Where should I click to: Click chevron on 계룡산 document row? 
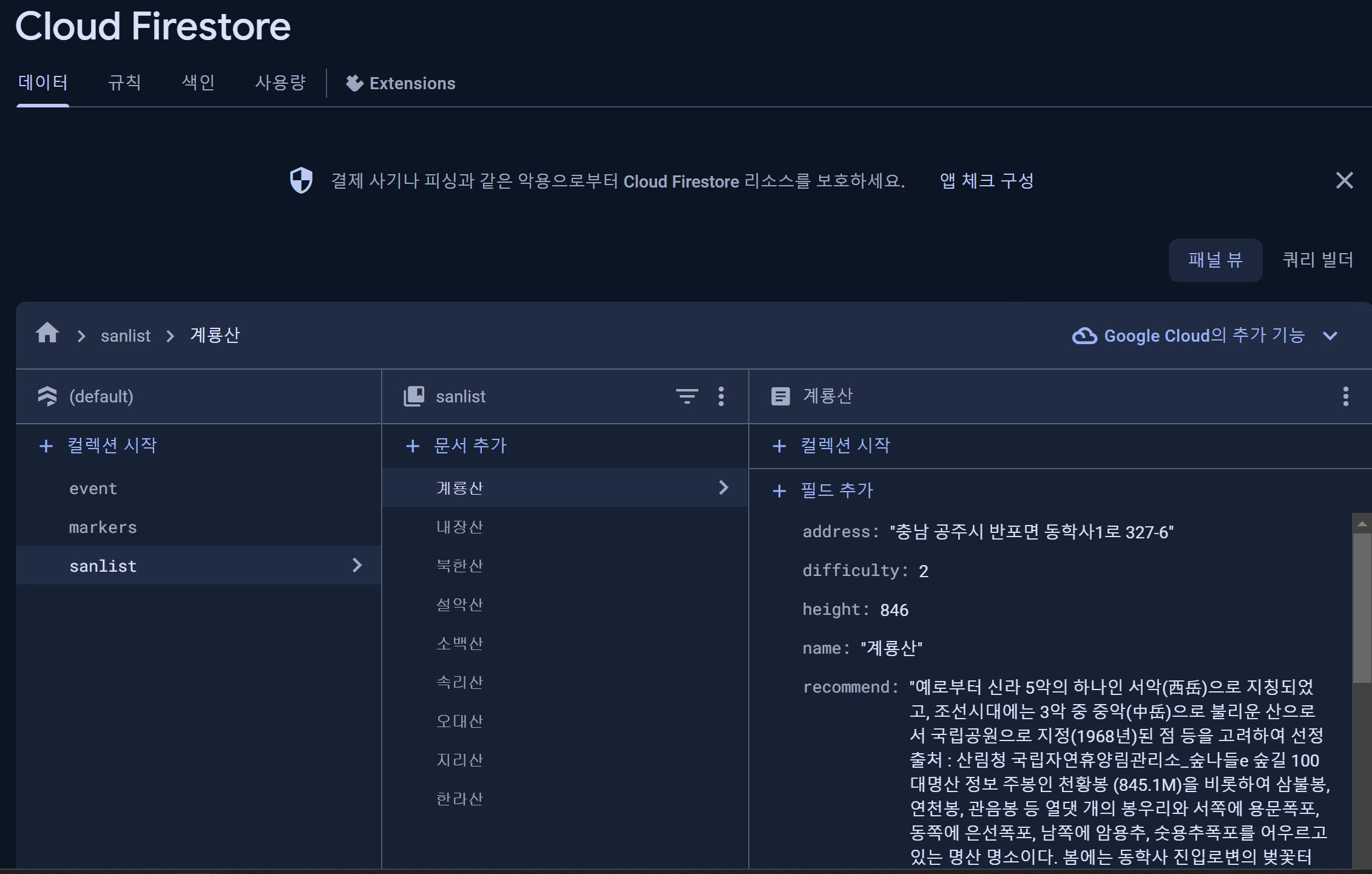tap(723, 487)
